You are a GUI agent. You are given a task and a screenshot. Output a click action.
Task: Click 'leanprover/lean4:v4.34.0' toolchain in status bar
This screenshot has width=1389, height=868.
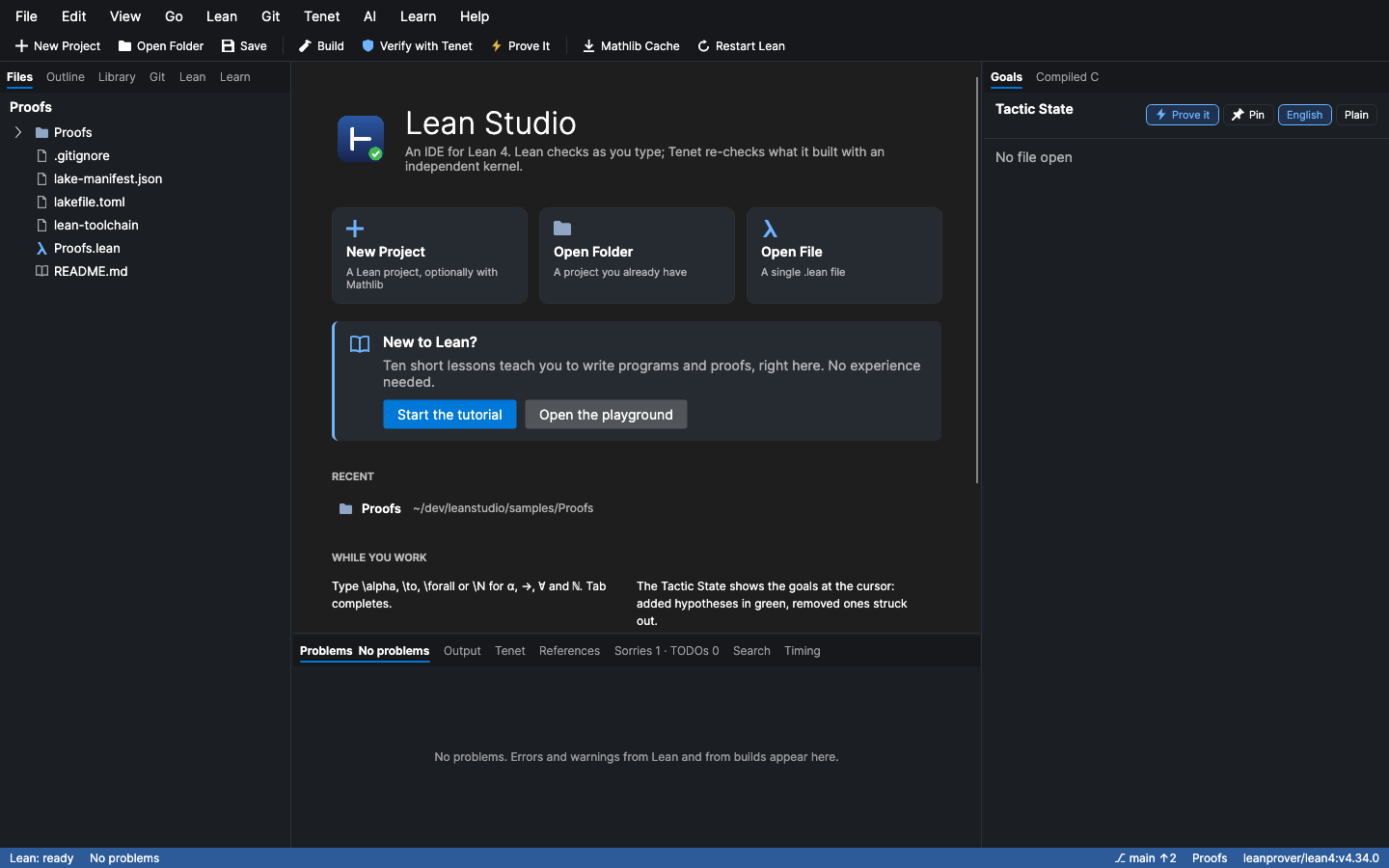(x=1311, y=858)
